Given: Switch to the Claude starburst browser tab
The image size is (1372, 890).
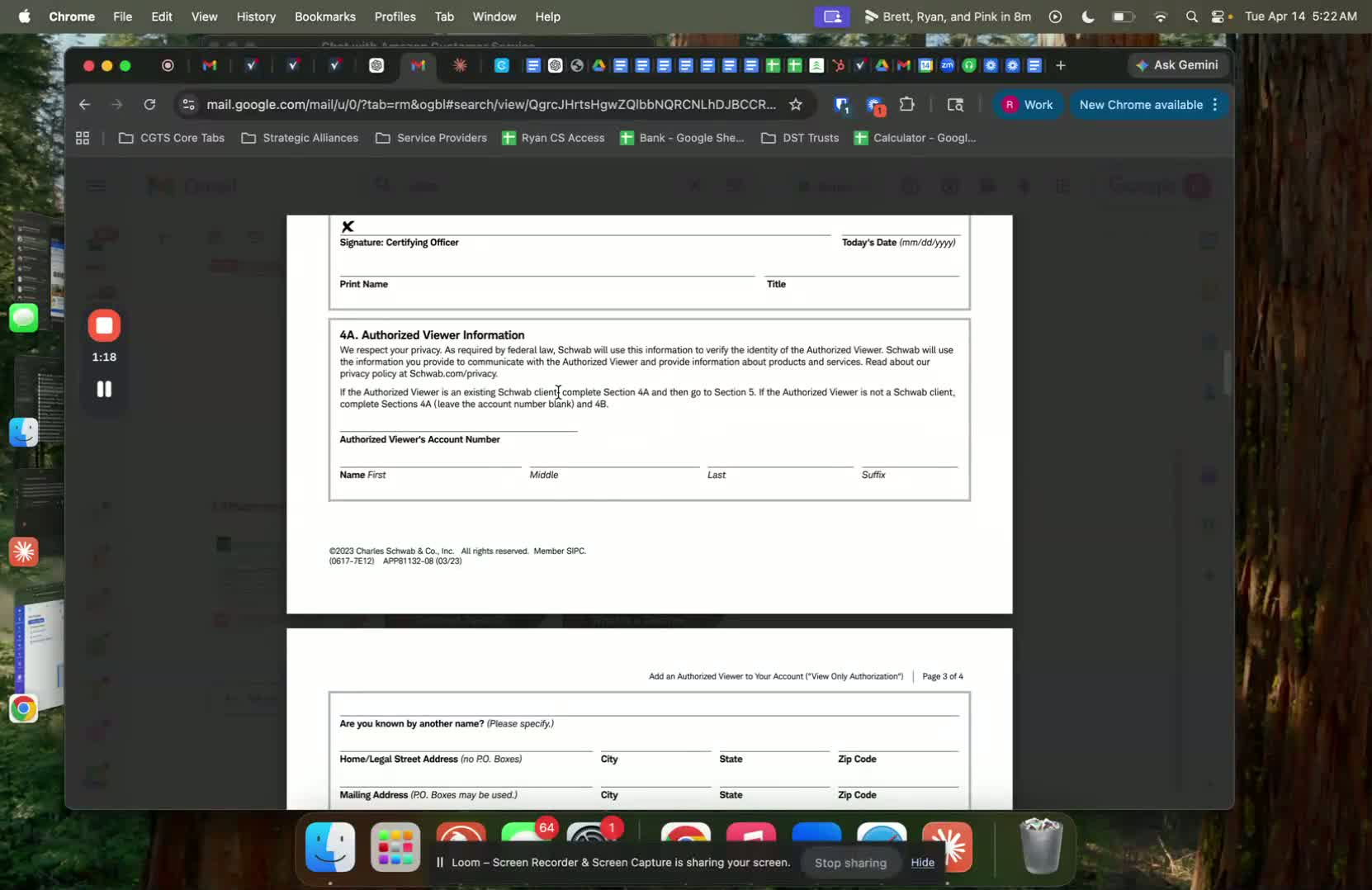Looking at the screenshot, I should [x=460, y=65].
